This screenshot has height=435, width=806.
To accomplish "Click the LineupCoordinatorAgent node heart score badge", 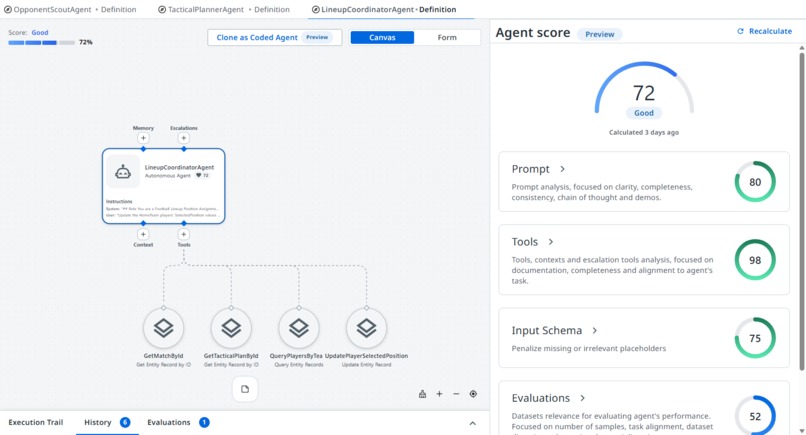I will click(x=203, y=175).
